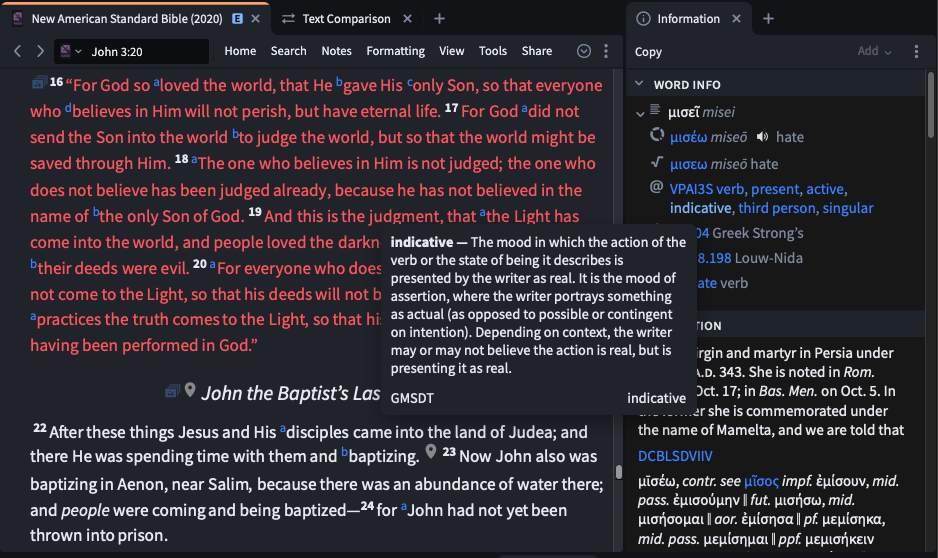Open the Home menu

(240, 51)
